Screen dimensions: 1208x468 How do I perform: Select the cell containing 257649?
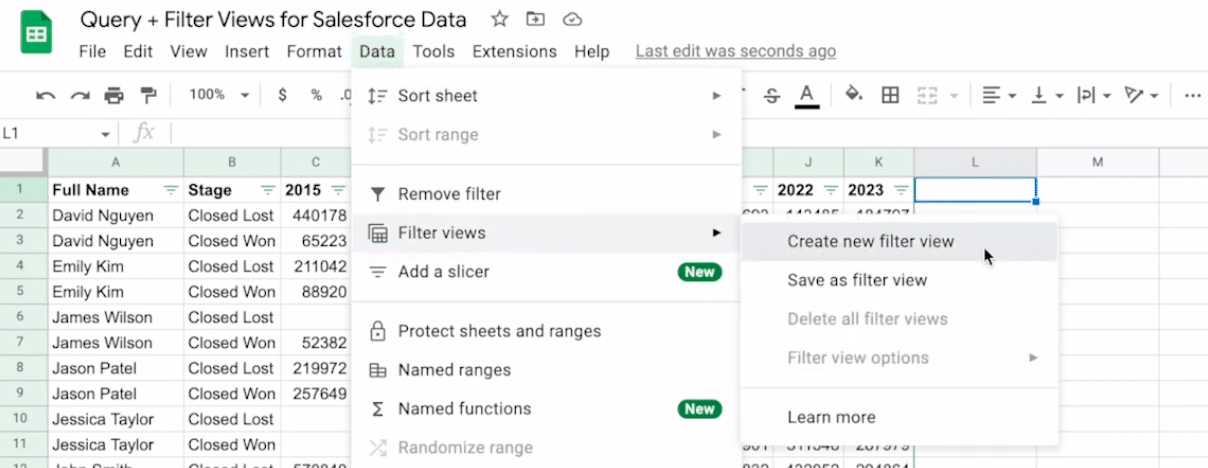(315, 394)
